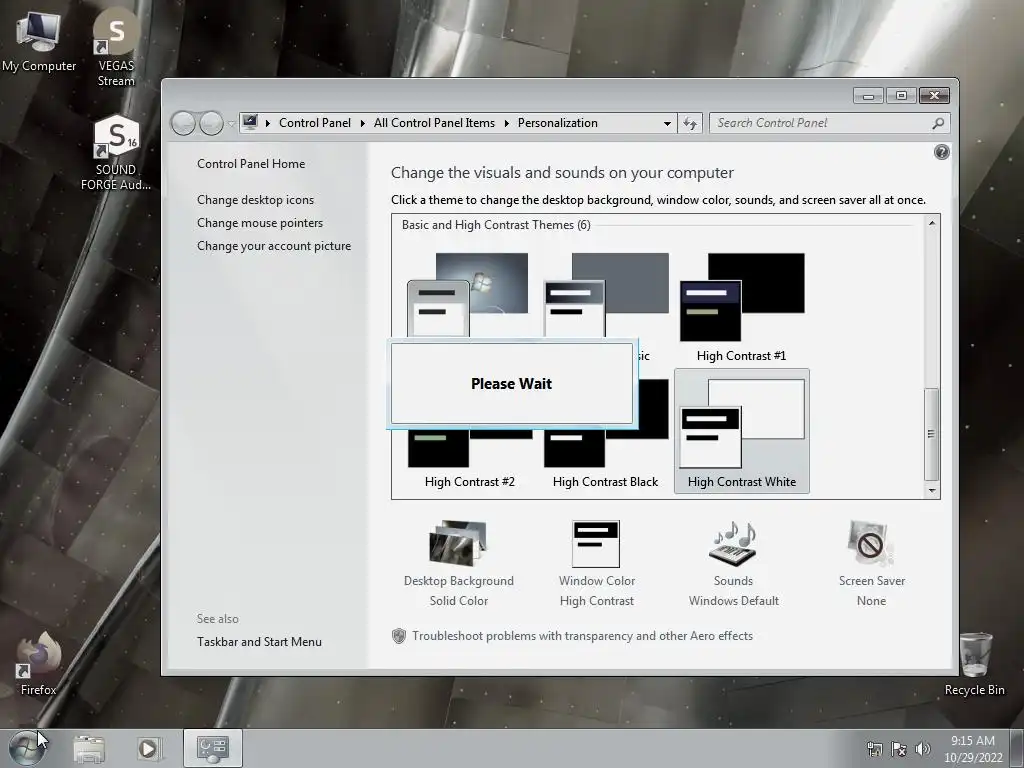1024x768 pixels.
Task: Open Troubleshoot problems with transparency link
Action: tap(582, 636)
